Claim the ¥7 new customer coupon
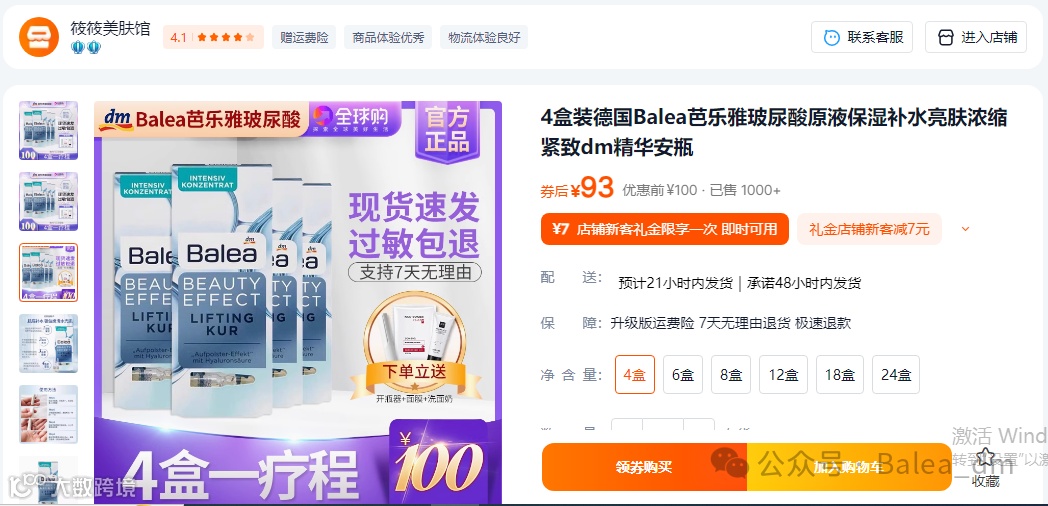 (665, 229)
